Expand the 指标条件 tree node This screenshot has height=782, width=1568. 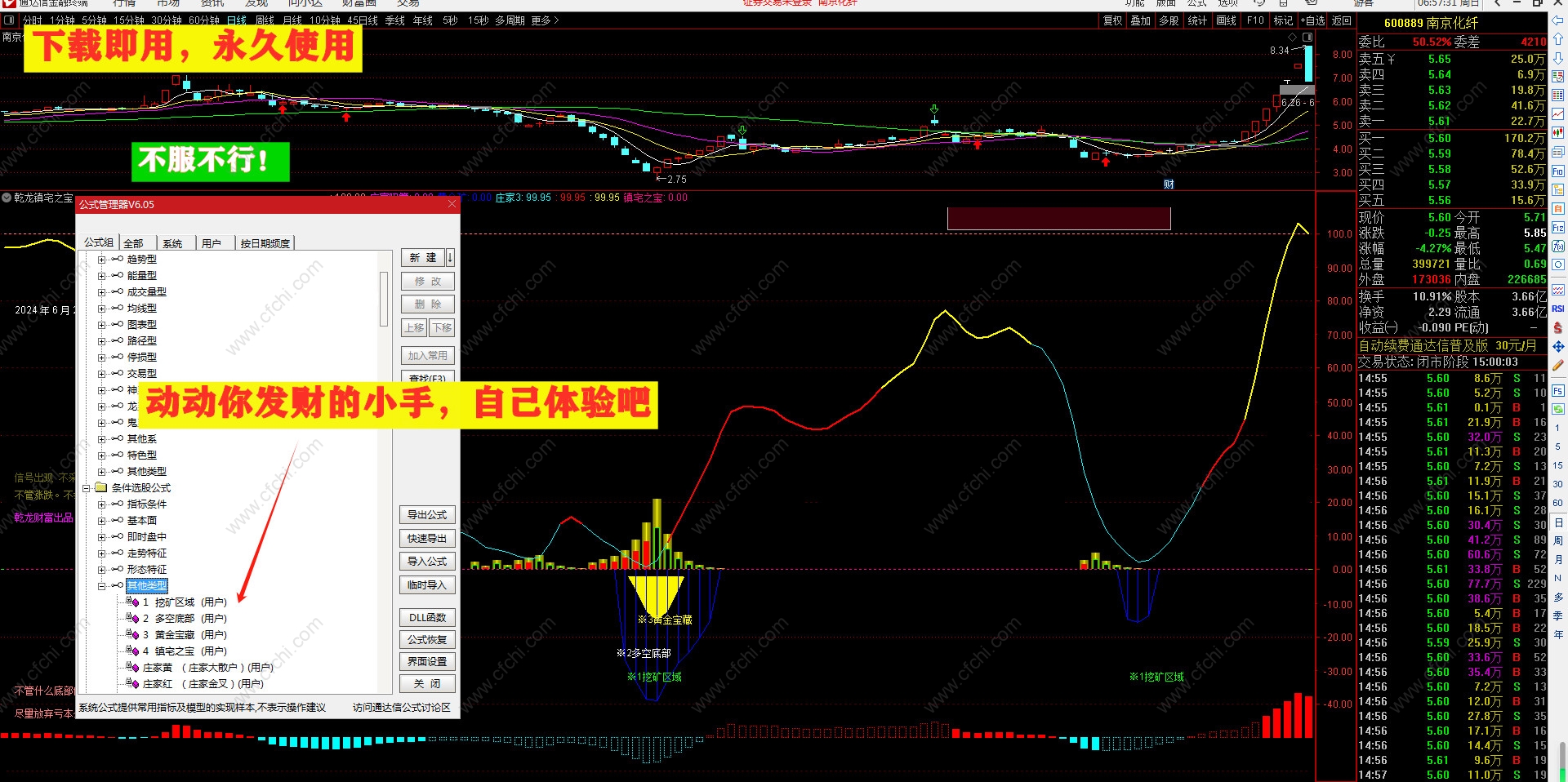coord(101,504)
